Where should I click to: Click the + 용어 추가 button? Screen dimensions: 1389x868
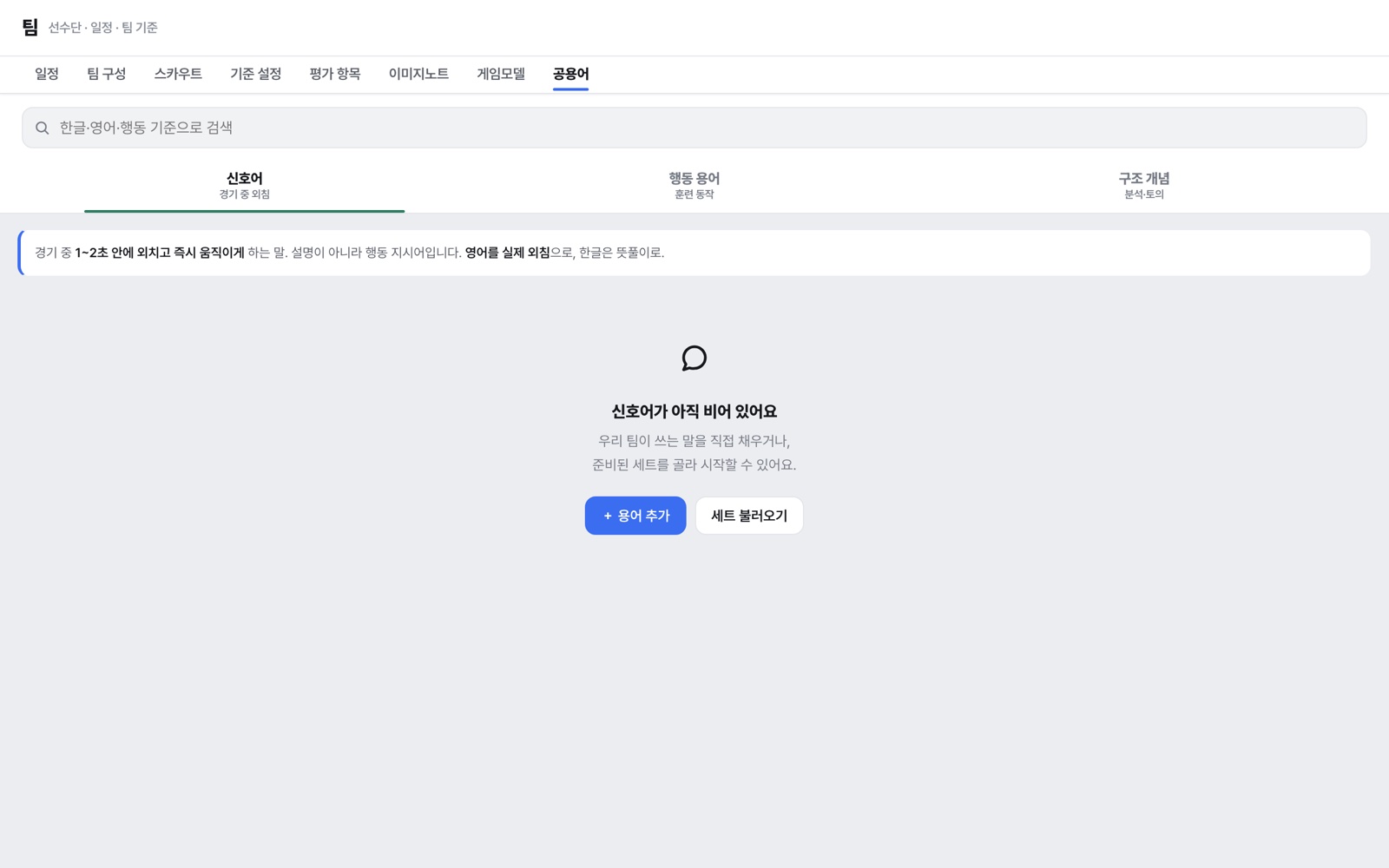(635, 516)
